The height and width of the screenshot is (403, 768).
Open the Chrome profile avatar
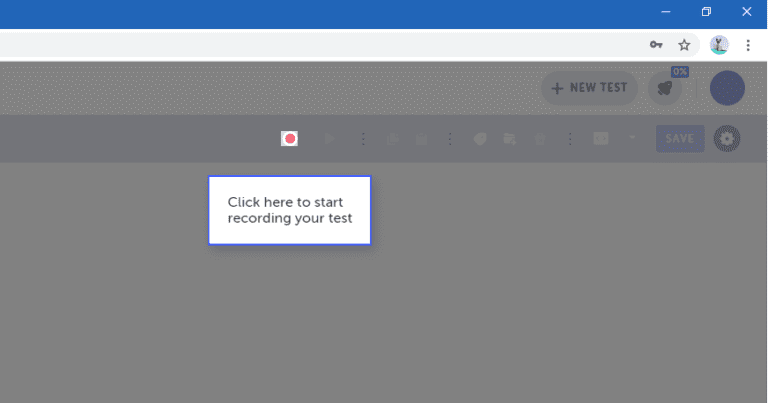(719, 45)
